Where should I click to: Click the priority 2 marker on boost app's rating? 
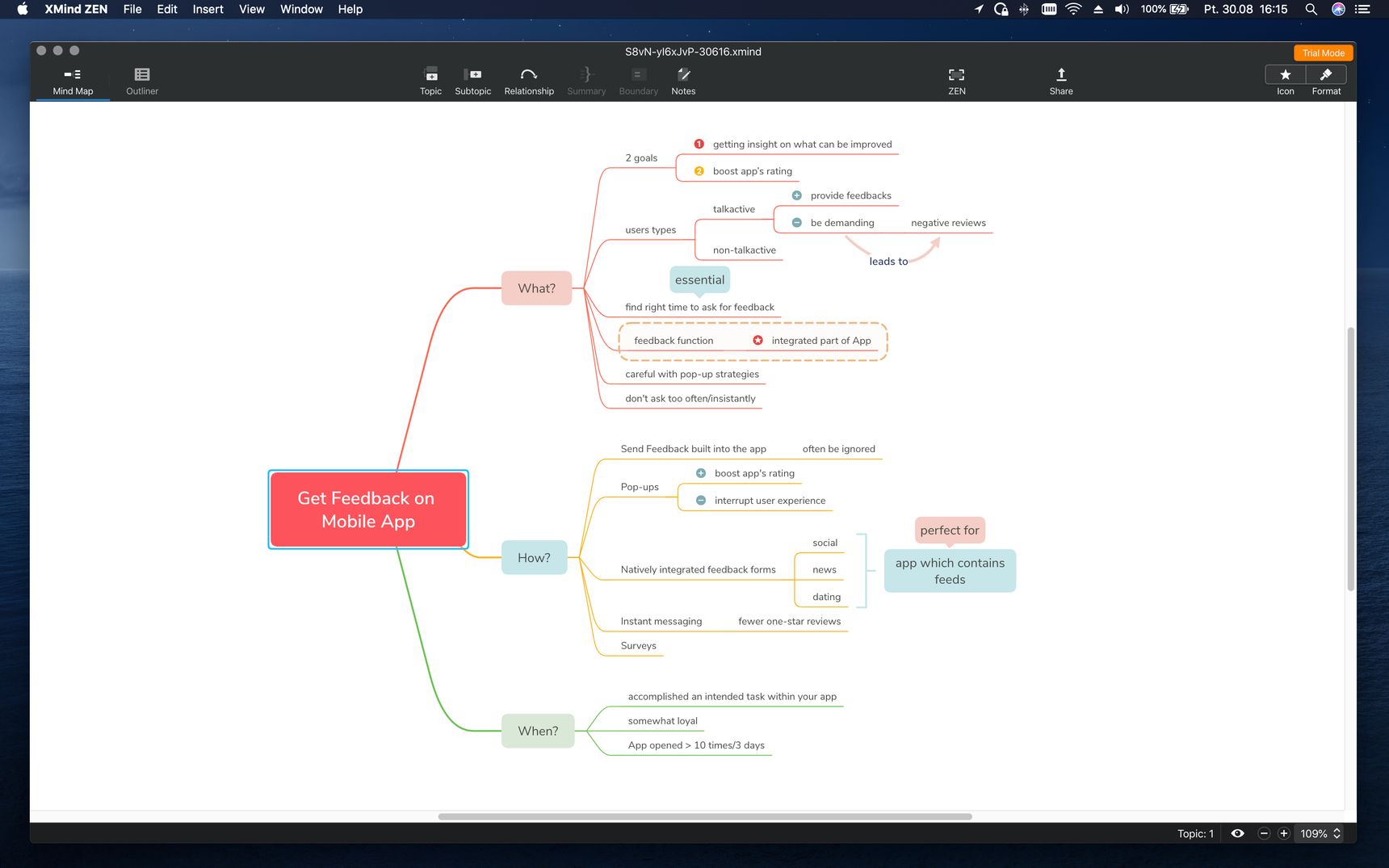tap(699, 171)
